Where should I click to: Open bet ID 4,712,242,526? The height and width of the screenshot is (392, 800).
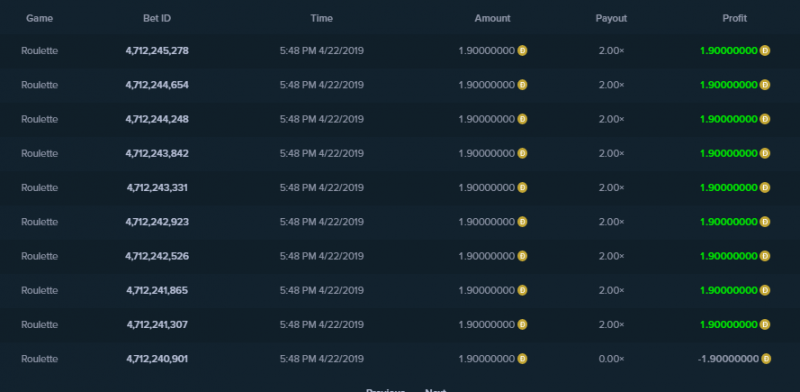[157, 256]
